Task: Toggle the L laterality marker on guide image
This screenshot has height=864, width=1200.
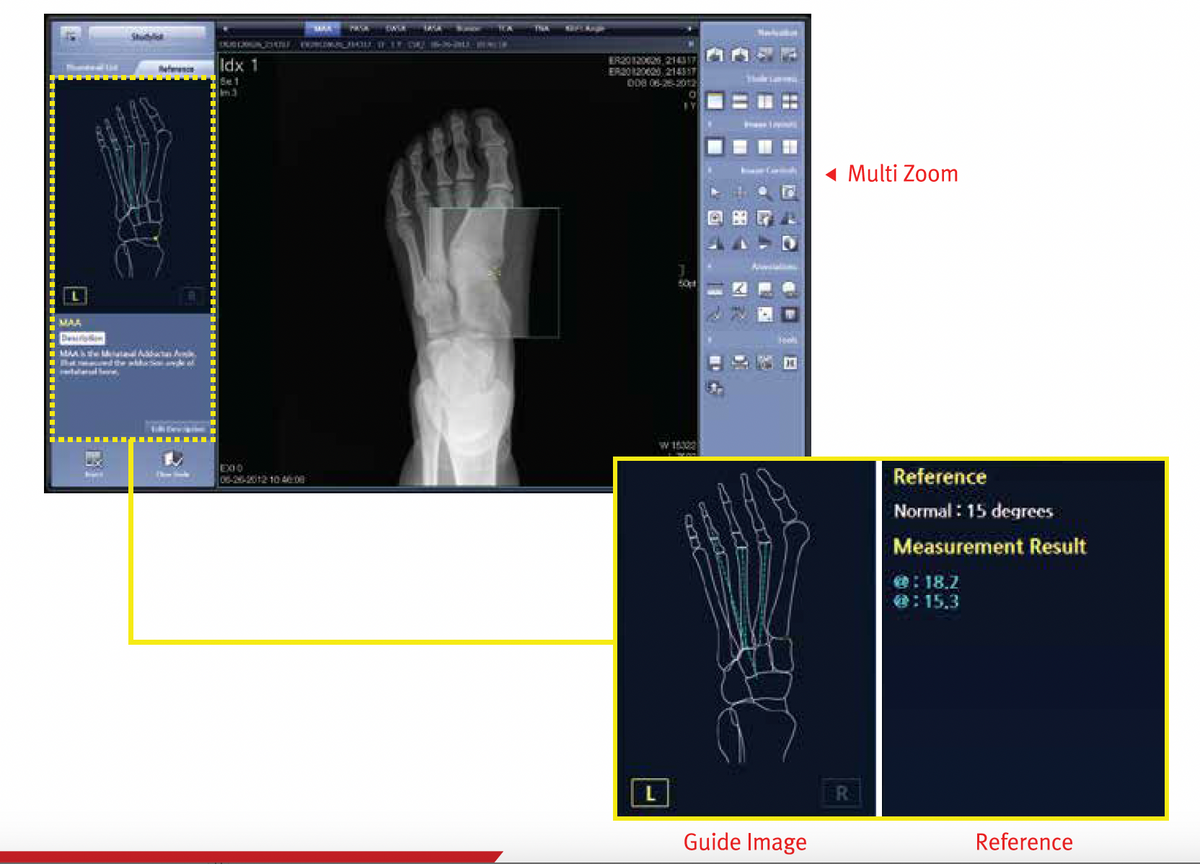Action: coord(649,792)
